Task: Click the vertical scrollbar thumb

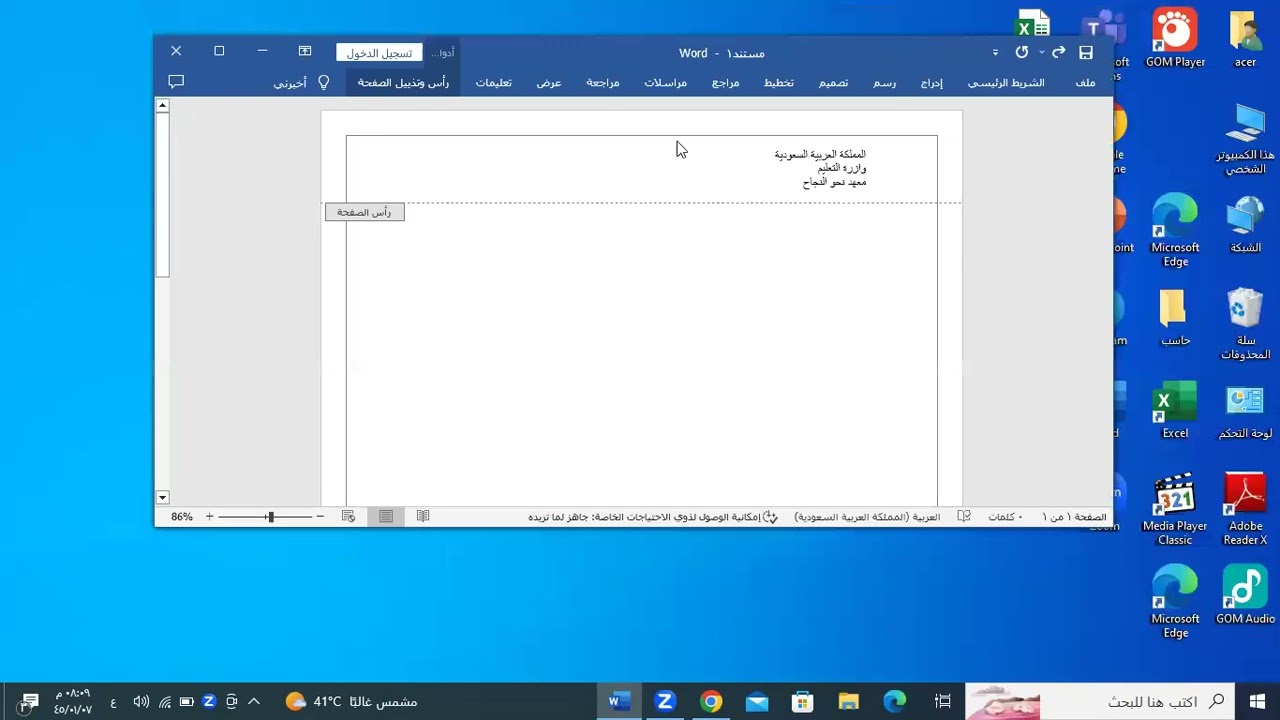Action: pyautogui.click(x=162, y=193)
